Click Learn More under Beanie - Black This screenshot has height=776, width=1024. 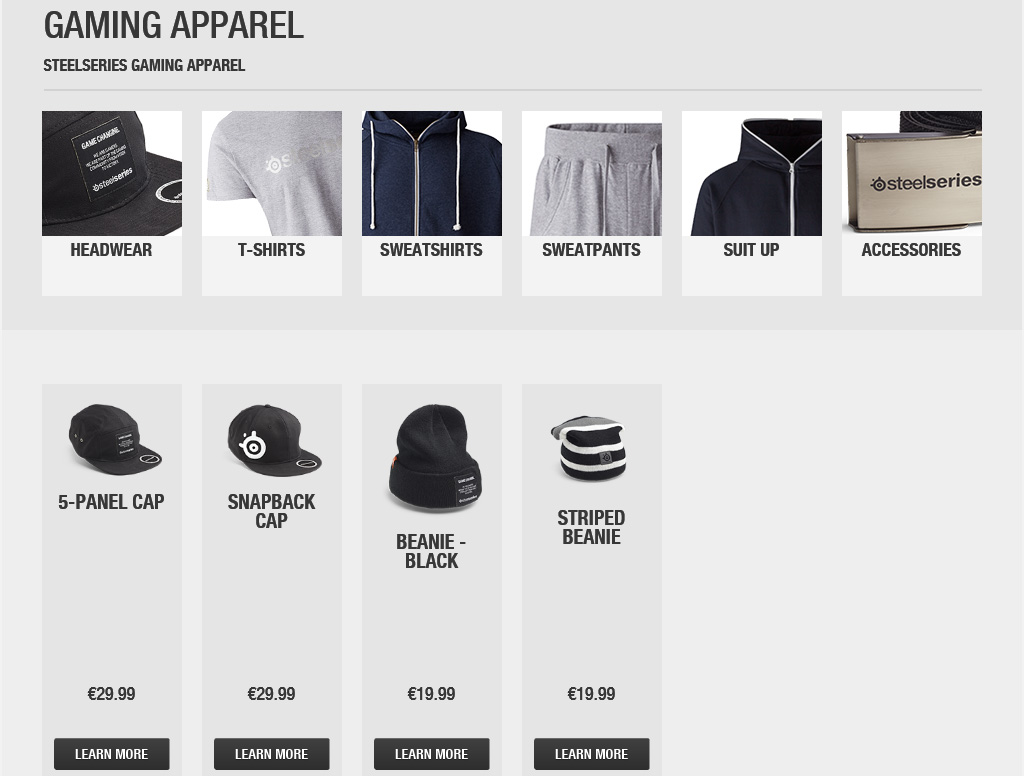coord(432,754)
